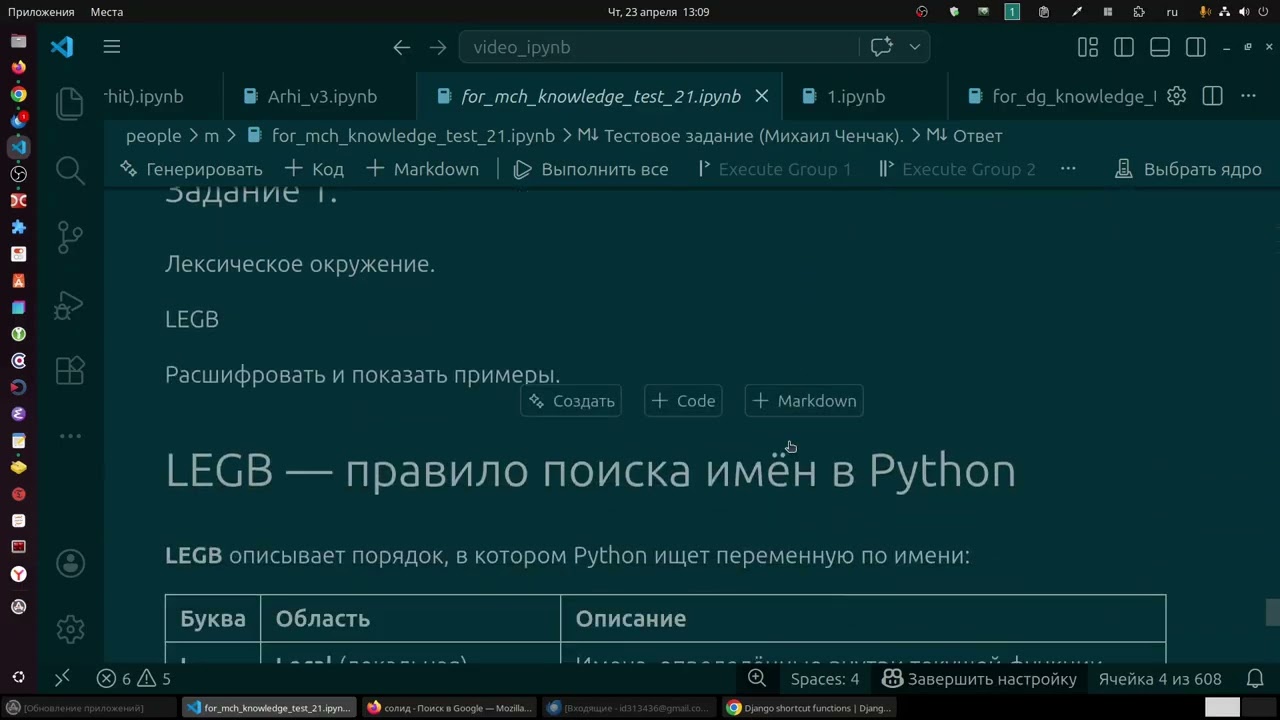
Task: Go back in navigation history
Action: click(x=402, y=47)
